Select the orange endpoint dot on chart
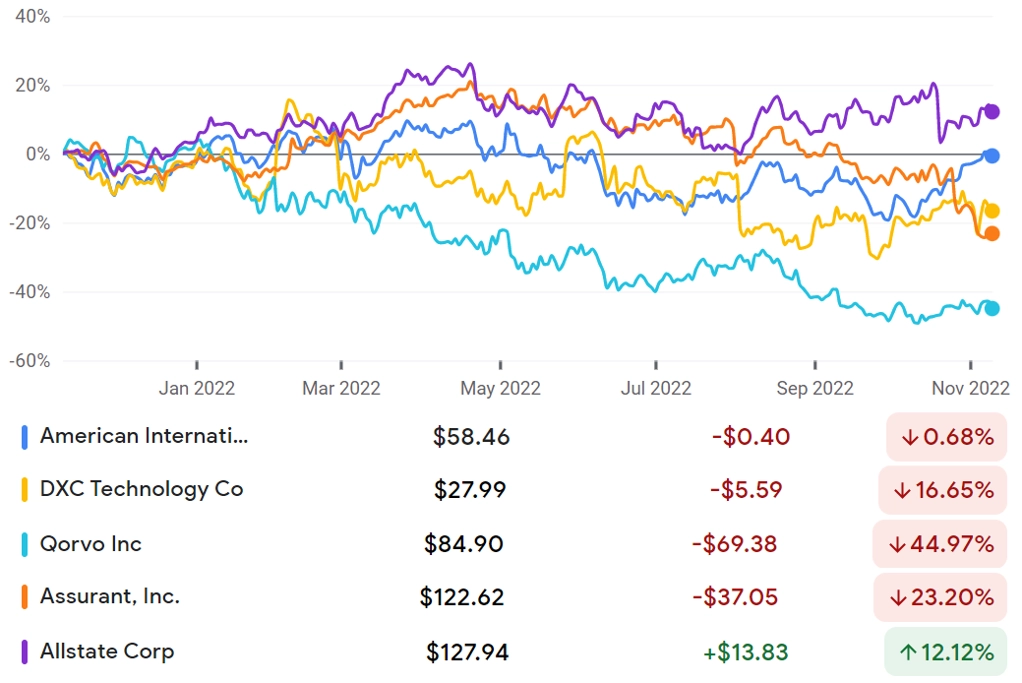Viewport: 1022px width, 683px height. pyautogui.click(x=991, y=233)
